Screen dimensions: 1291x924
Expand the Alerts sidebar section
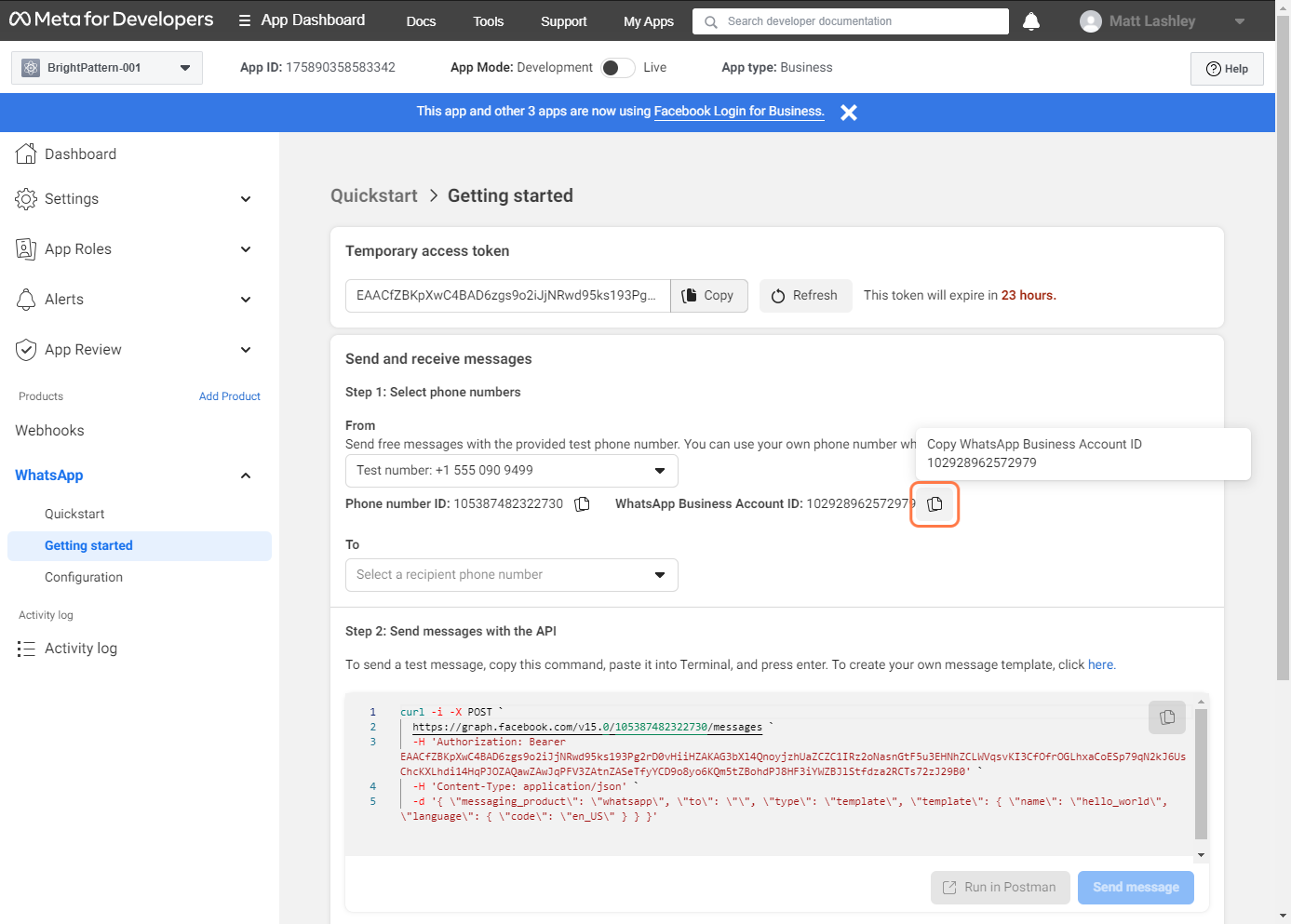pos(246,300)
